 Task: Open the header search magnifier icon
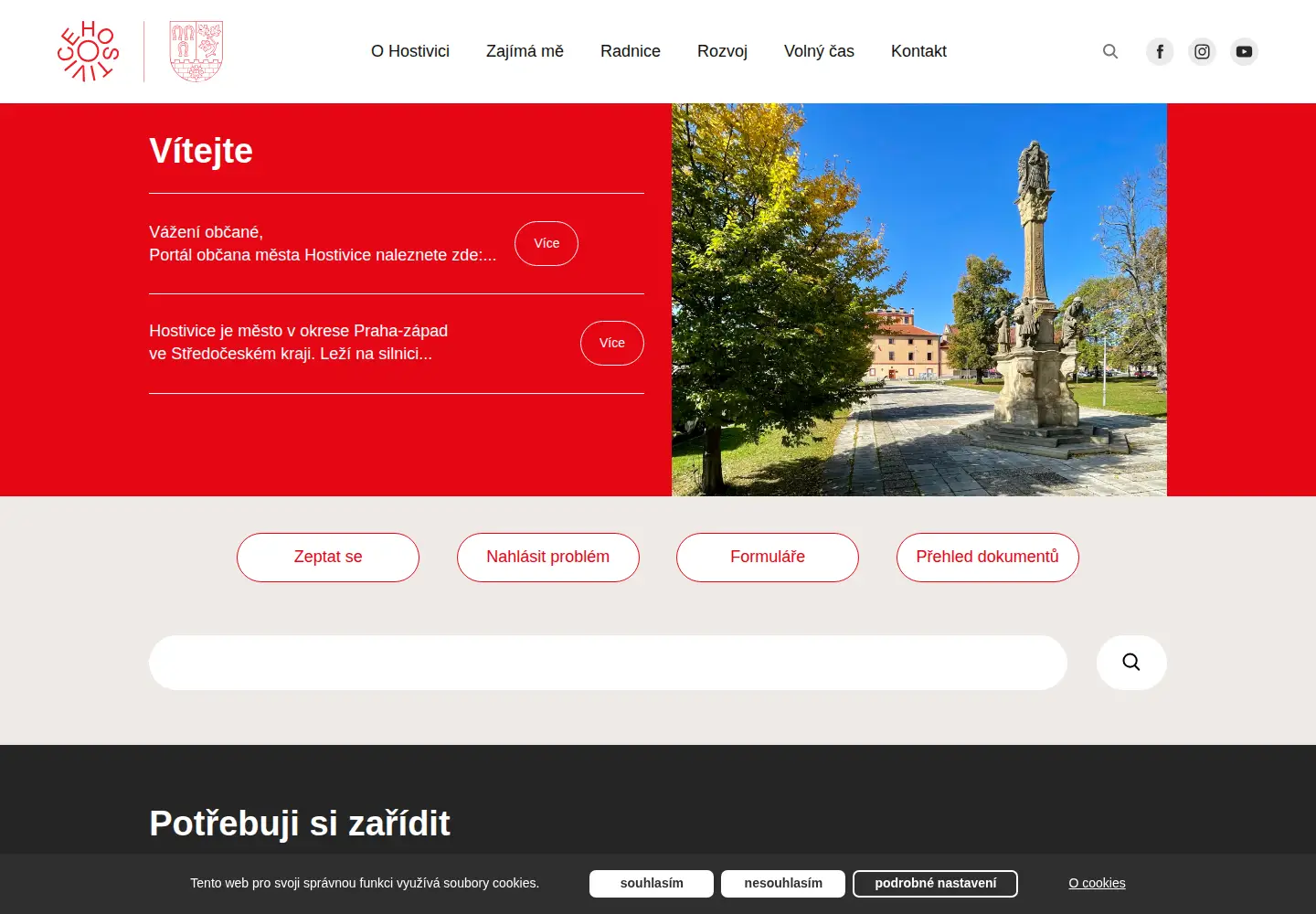point(1110,51)
